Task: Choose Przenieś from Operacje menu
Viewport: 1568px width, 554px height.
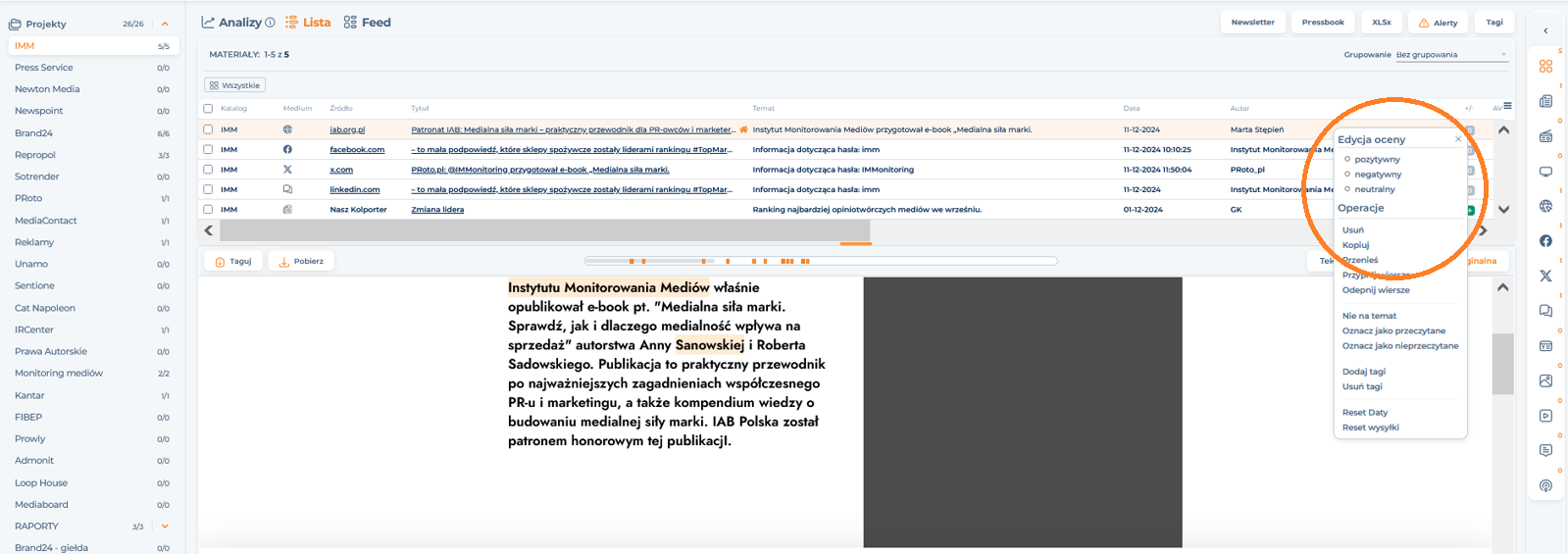Action: (x=1360, y=260)
